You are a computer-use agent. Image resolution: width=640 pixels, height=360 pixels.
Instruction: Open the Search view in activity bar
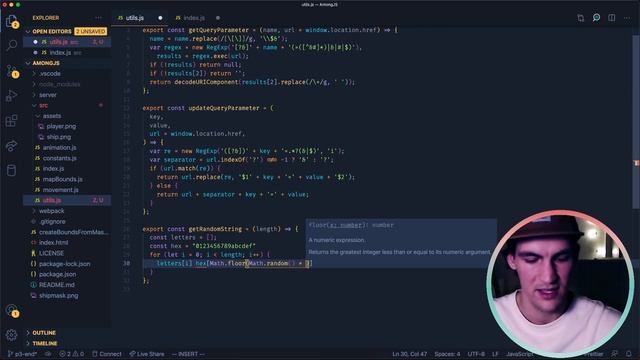tap(12, 45)
